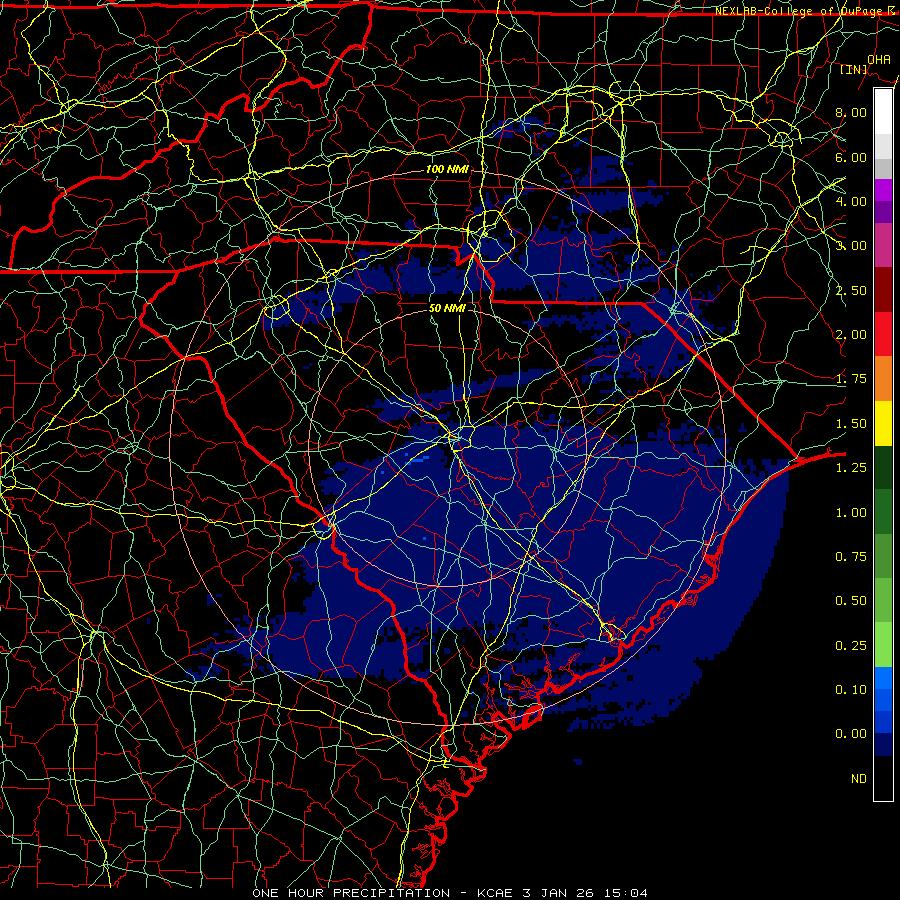The image size is (900, 900).
Task: Click the 0.10 legend value
Action: click(x=851, y=690)
